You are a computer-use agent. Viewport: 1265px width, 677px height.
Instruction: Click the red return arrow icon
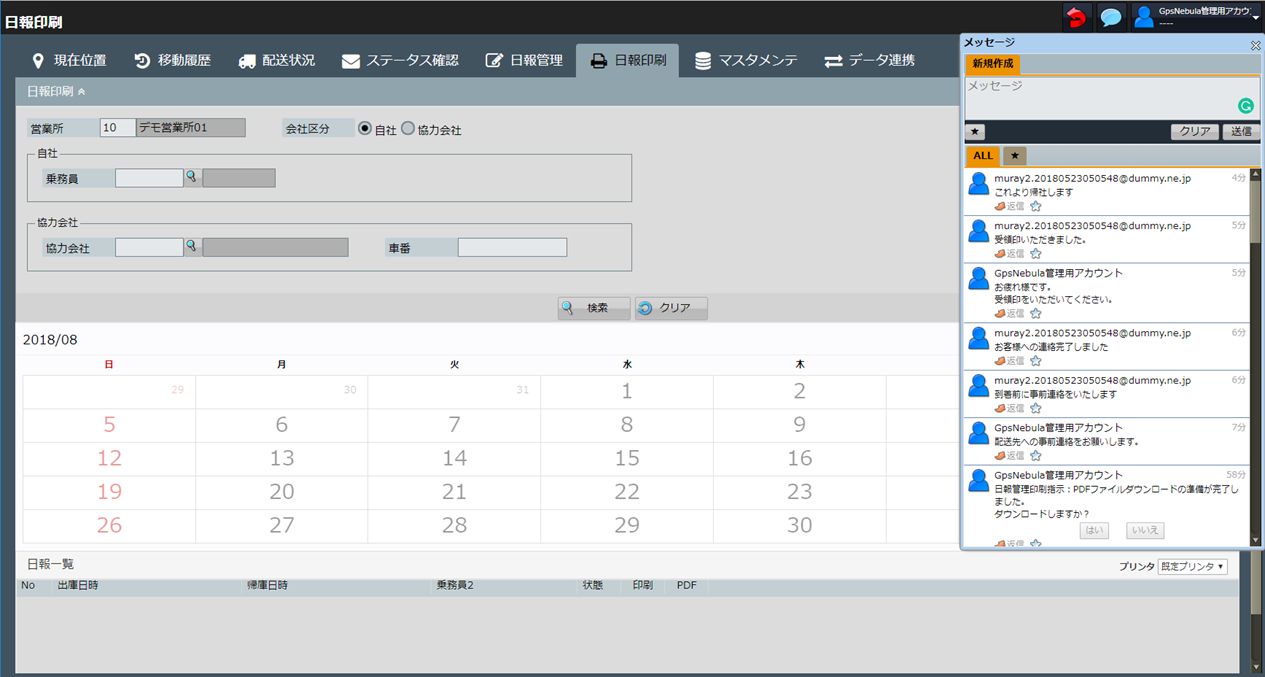tap(1076, 17)
